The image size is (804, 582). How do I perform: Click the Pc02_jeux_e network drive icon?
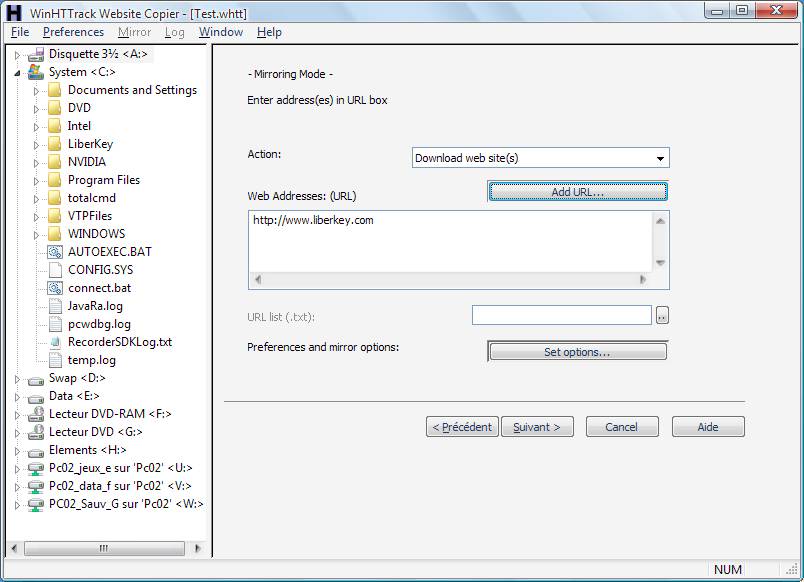(35, 469)
